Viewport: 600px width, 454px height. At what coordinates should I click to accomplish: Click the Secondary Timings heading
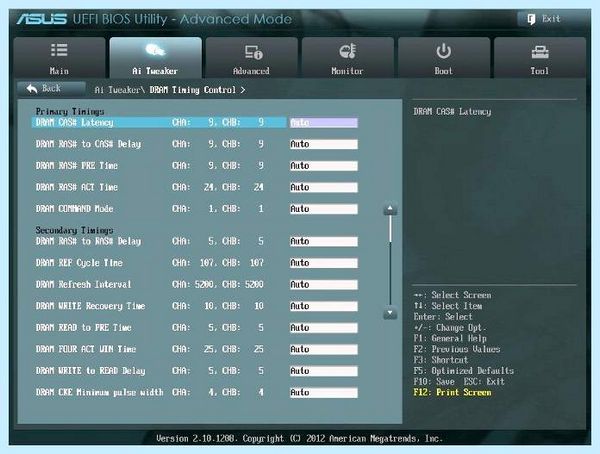tap(74, 230)
